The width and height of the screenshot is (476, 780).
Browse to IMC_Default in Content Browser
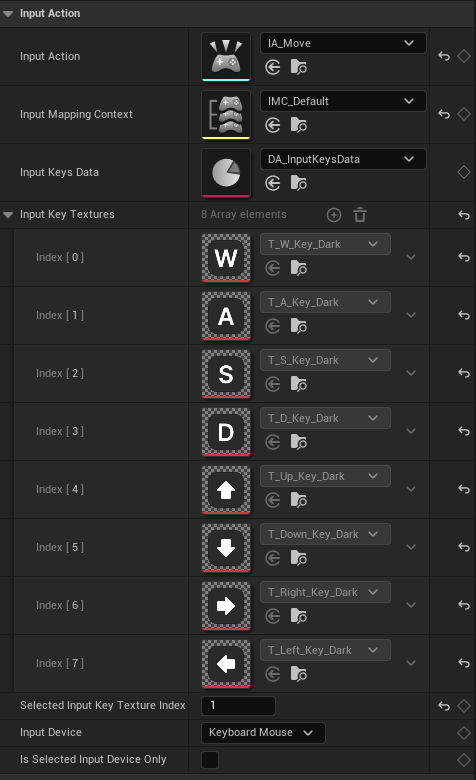point(298,125)
